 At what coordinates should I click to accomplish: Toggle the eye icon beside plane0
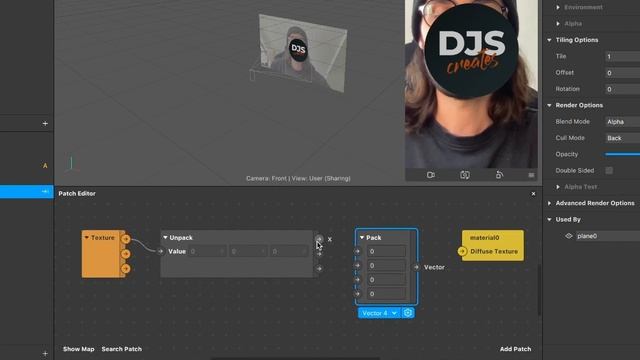[569, 236]
